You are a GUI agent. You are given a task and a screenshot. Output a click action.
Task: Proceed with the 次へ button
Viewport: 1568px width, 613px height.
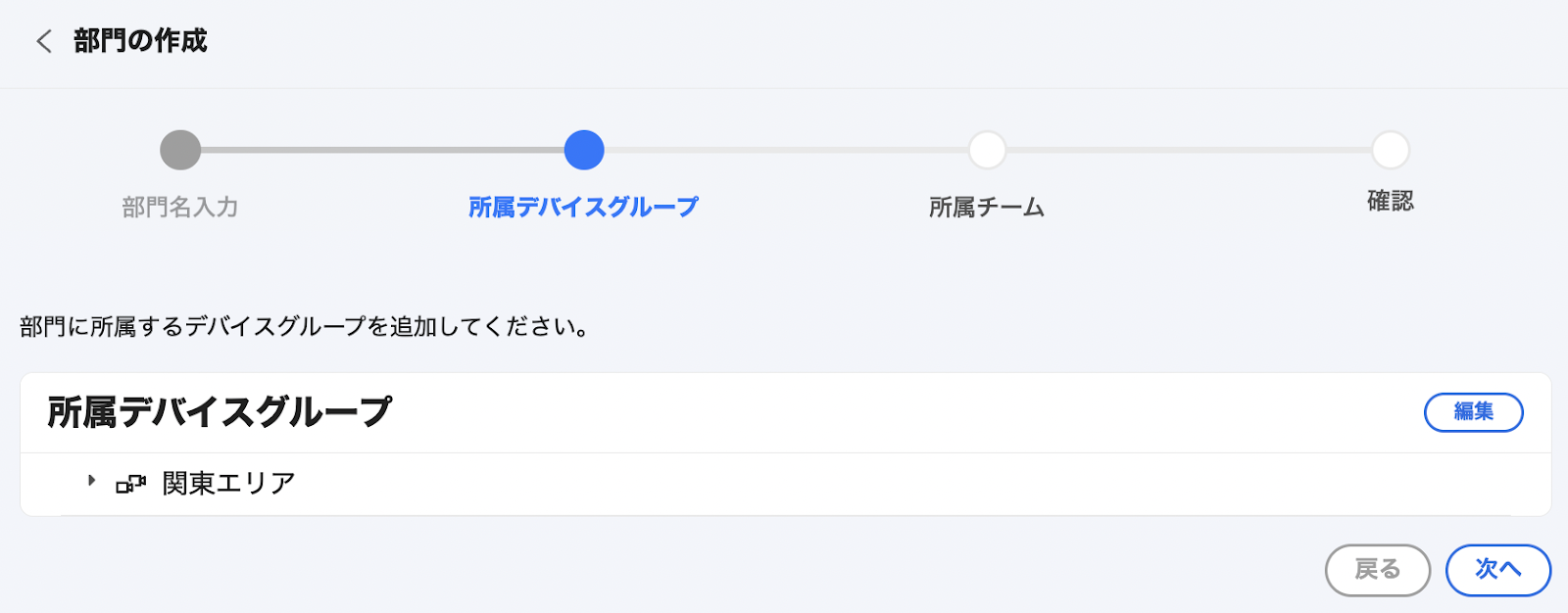click(1498, 570)
